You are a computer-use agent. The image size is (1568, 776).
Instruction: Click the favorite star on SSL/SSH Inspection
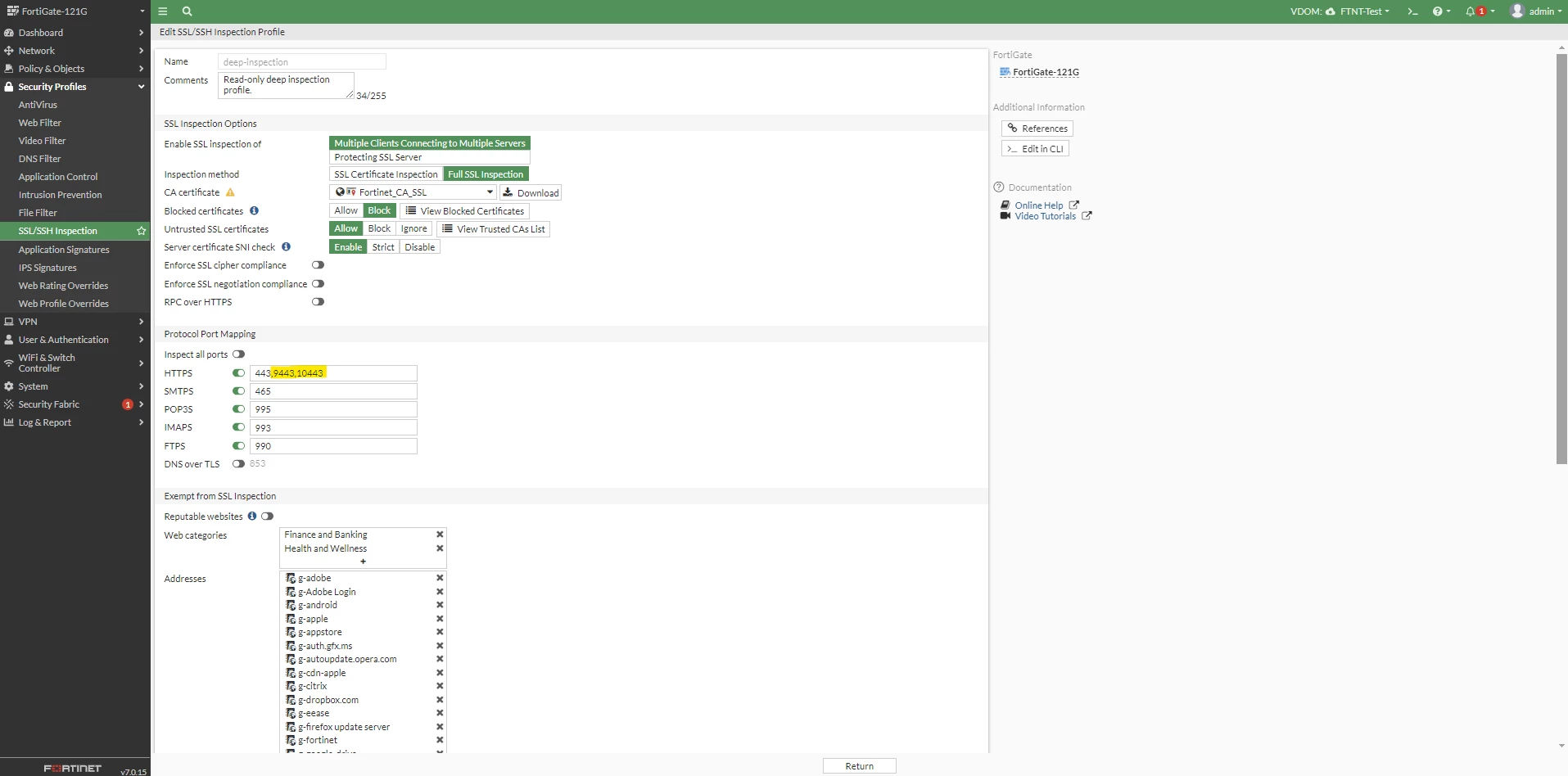pyautogui.click(x=142, y=231)
